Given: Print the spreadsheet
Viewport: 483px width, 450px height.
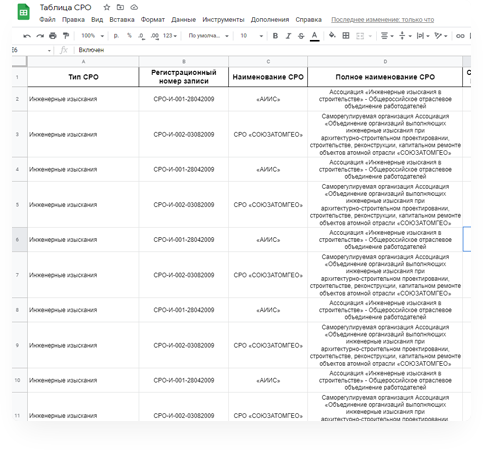Looking at the screenshot, I should (x=53, y=36).
